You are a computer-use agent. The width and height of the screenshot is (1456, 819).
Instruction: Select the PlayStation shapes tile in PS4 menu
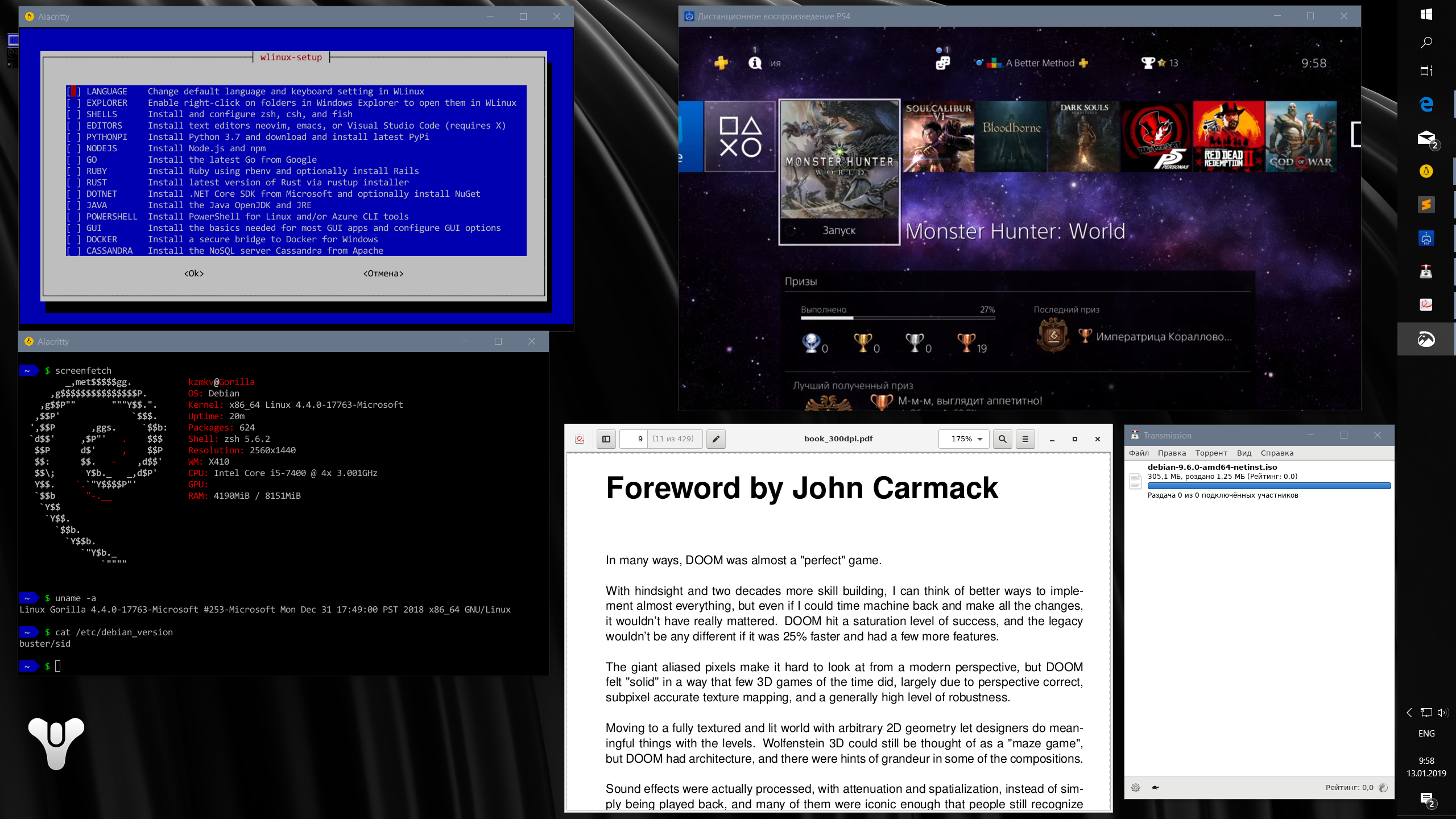740,136
